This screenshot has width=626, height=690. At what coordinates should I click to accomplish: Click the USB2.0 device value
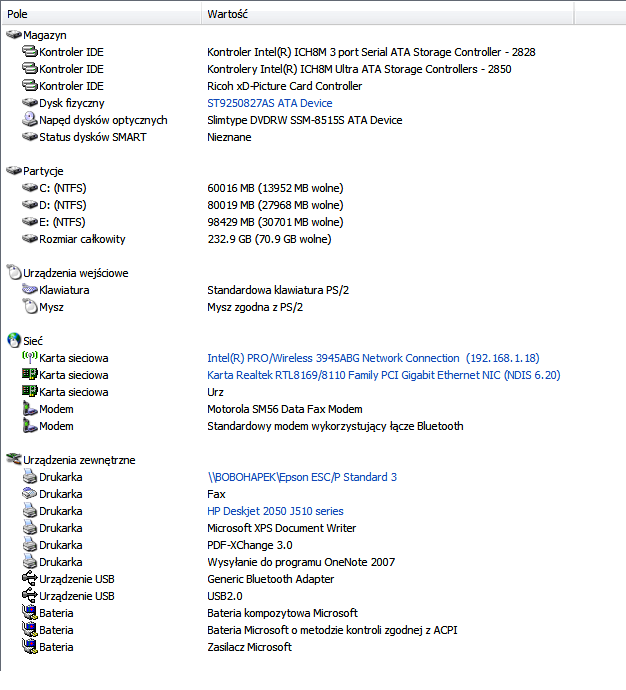pos(224,596)
